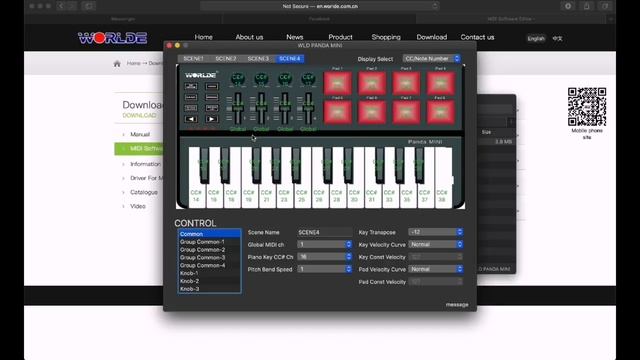This screenshot has height=360, width=640.
Task: Open the Pad Velocity Curve dropdown
Action: coord(436,269)
